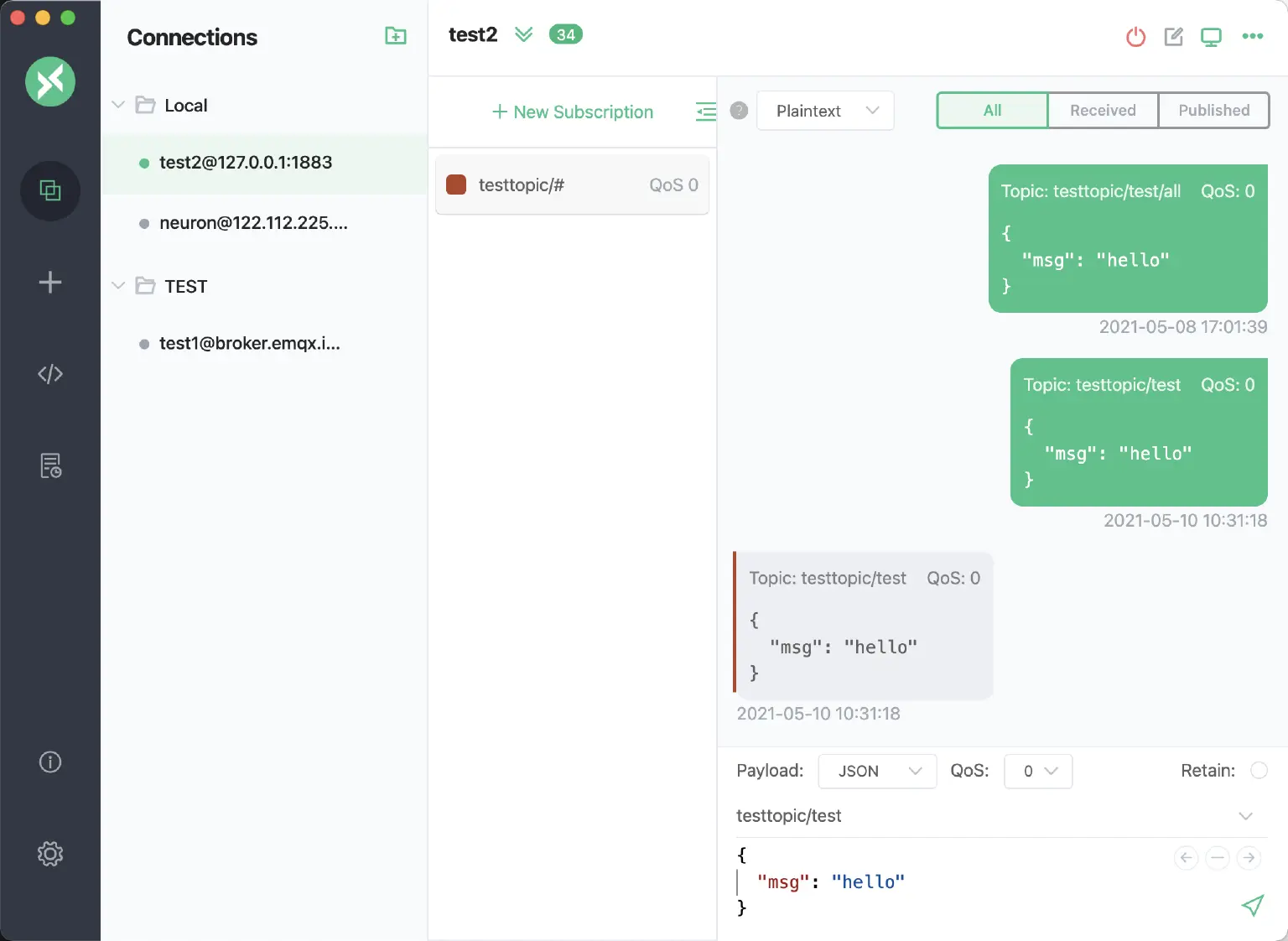Image resolution: width=1288 pixels, height=941 pixels.
Task: Open the log page icon in sidebar
Action: 50,465
